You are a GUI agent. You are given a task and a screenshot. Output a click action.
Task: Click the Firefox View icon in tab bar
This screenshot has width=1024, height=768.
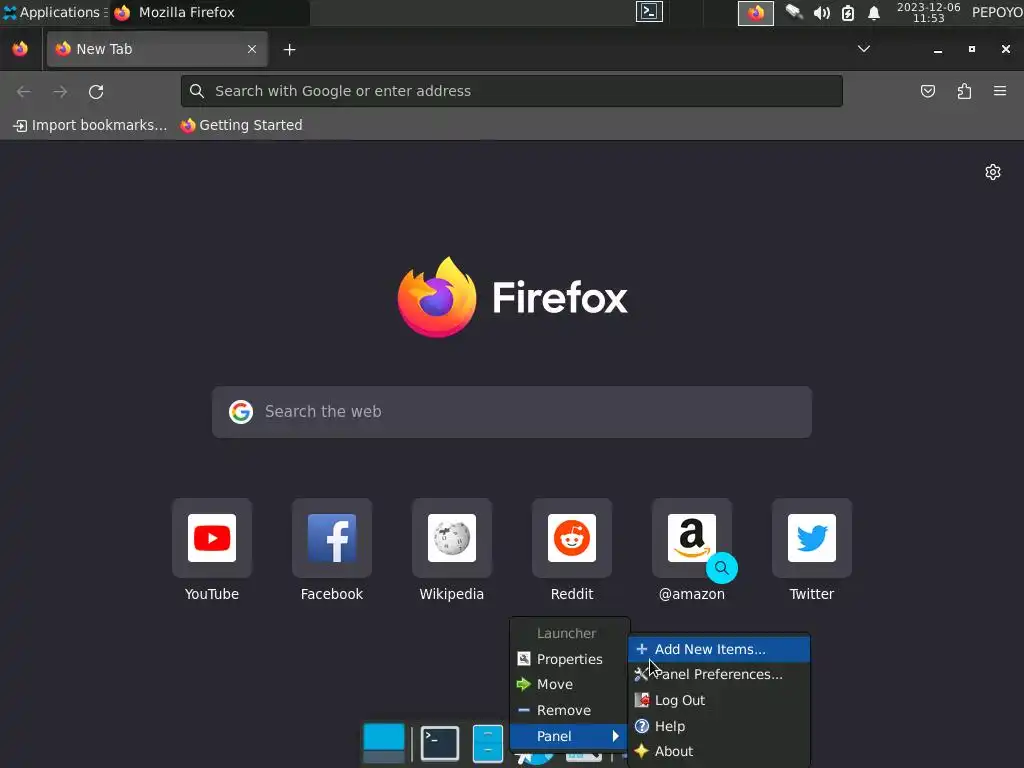click(20, 49)
